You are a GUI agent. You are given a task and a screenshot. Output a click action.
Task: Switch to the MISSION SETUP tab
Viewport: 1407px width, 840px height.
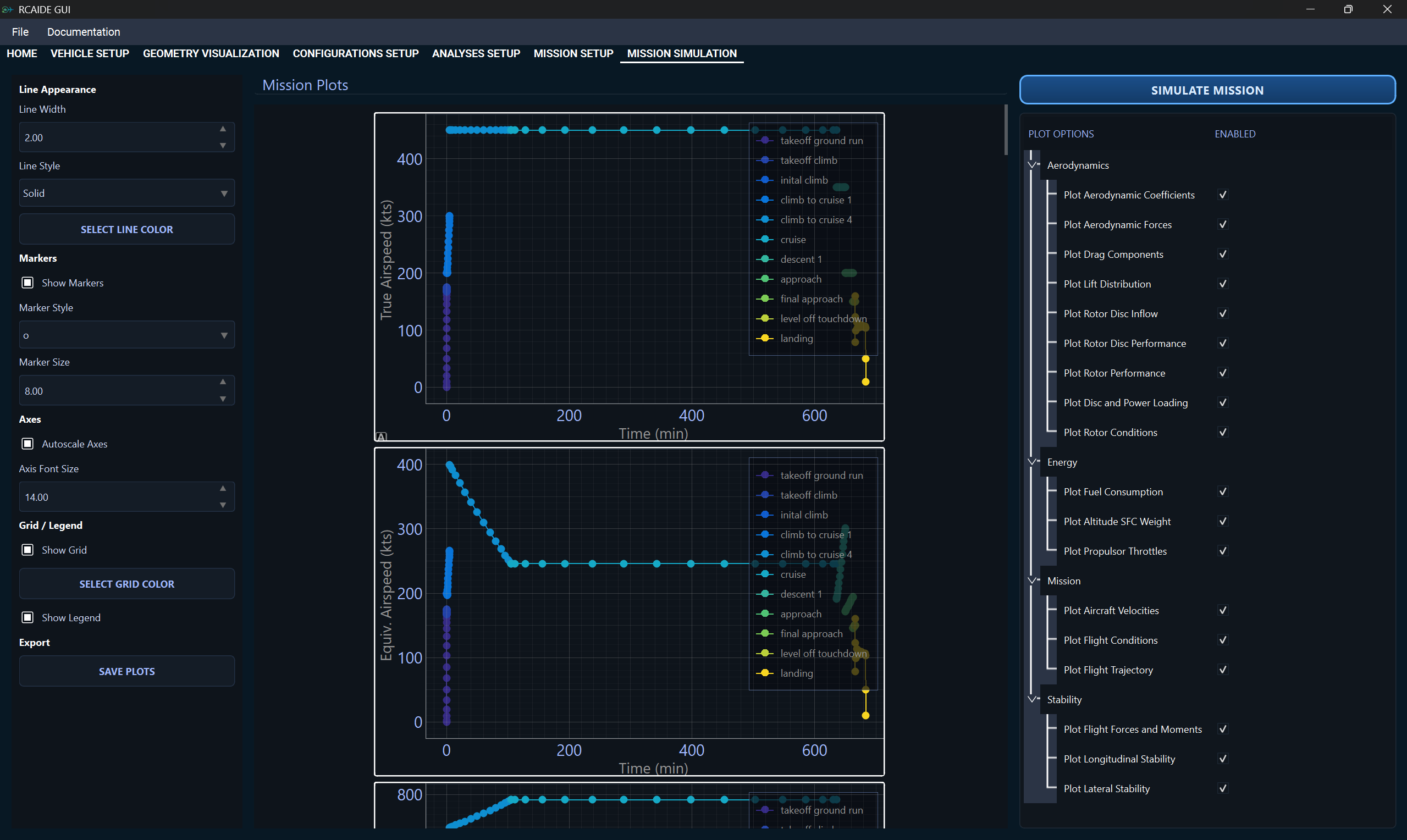573,53
